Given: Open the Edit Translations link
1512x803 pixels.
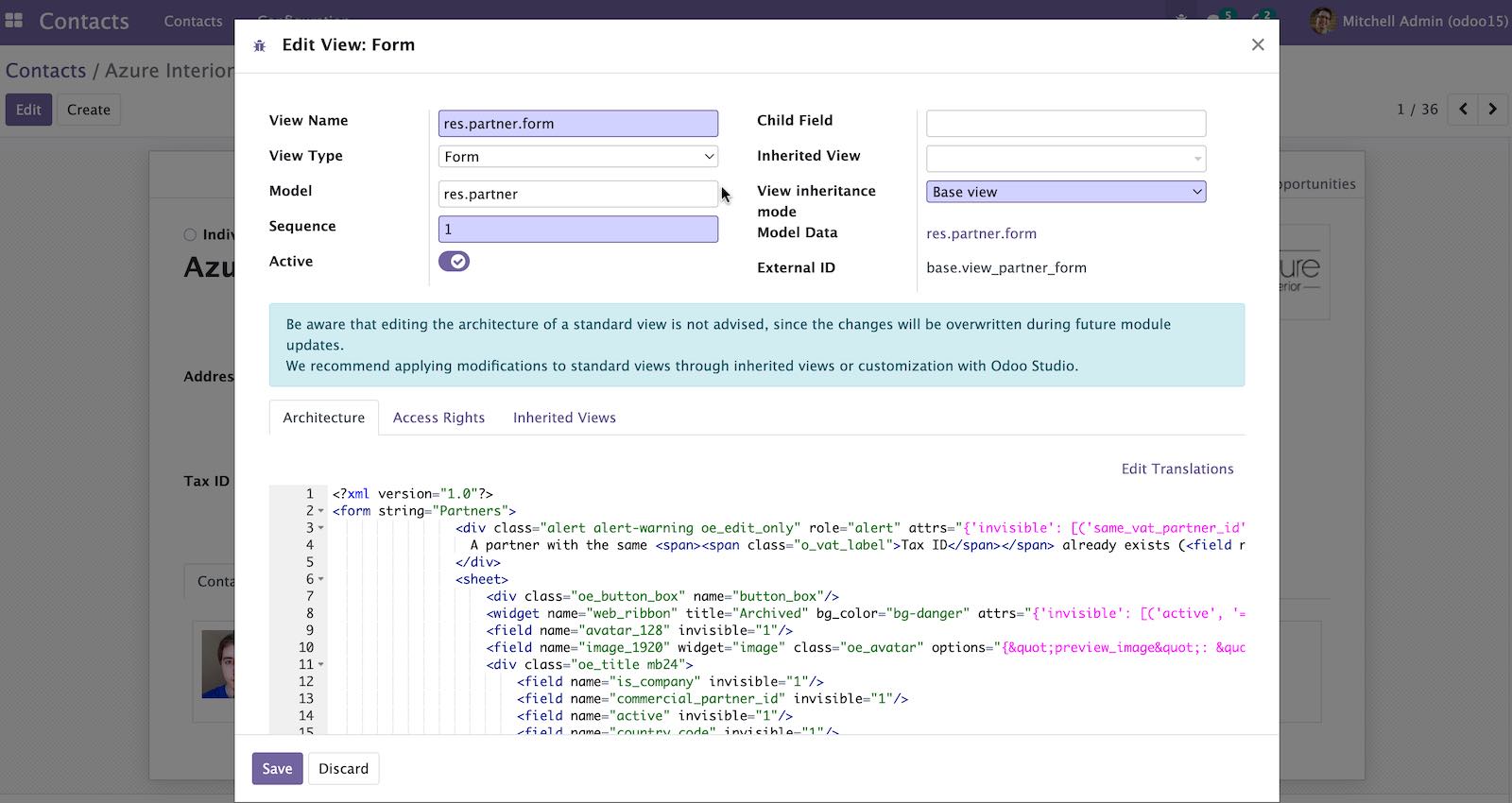Looking at the screenshot, I should (x=1177, y=469).
